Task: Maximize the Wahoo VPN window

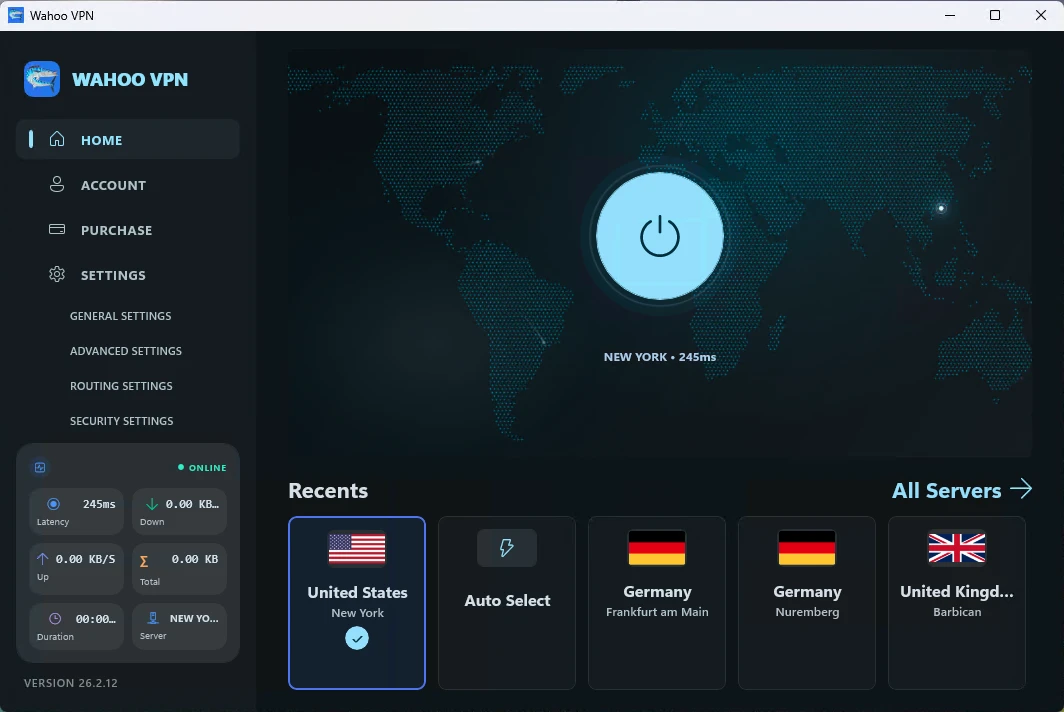Action: click(995, 15)
